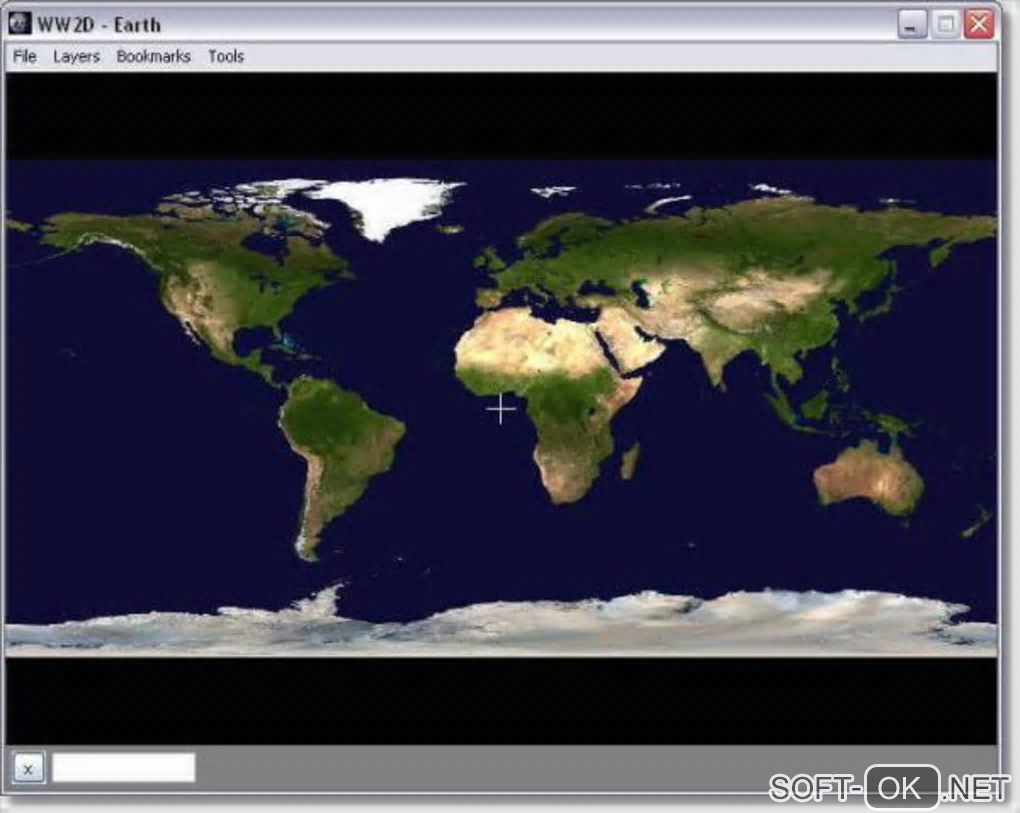Open the File menu
This screenshot has width=1020, height=813.
point(25,57)
